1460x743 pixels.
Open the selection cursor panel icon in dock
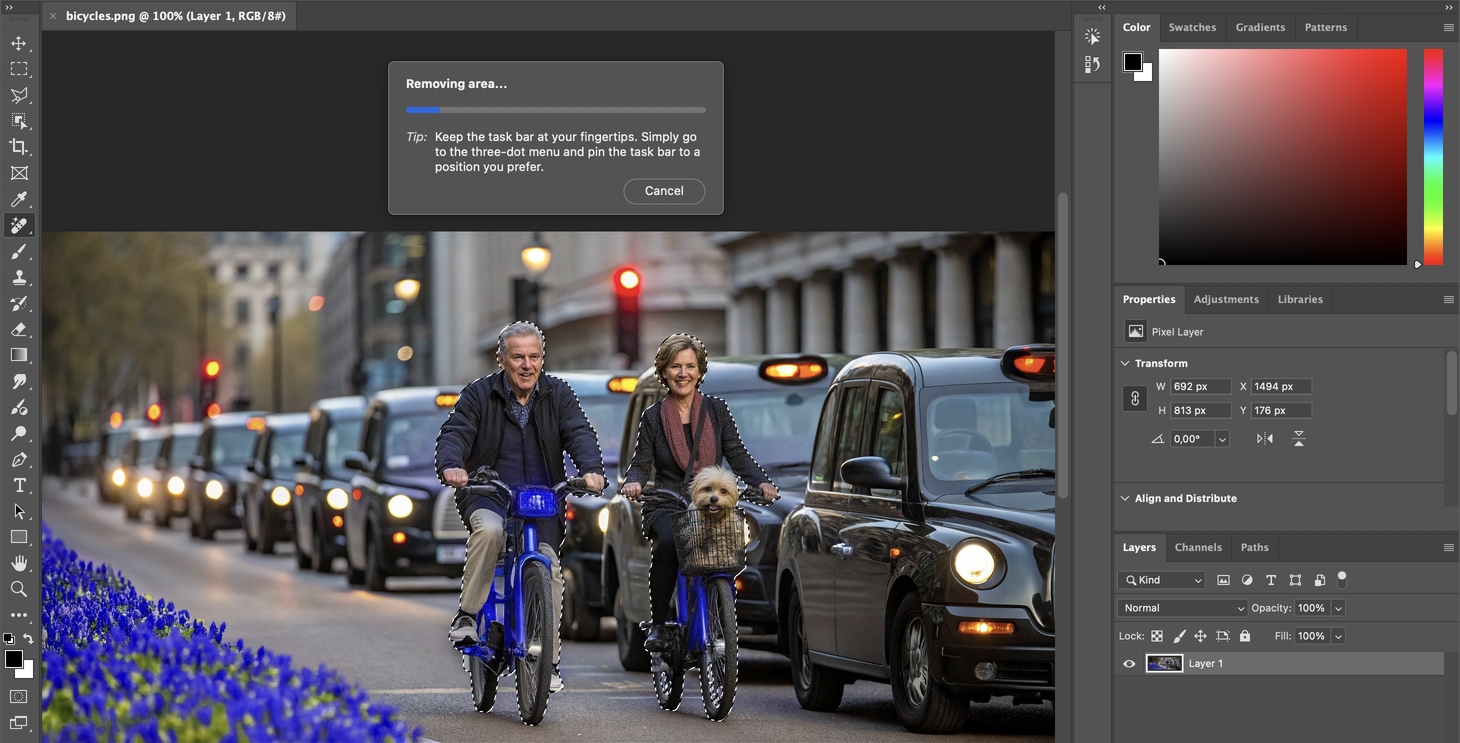tap(1092, 36)
